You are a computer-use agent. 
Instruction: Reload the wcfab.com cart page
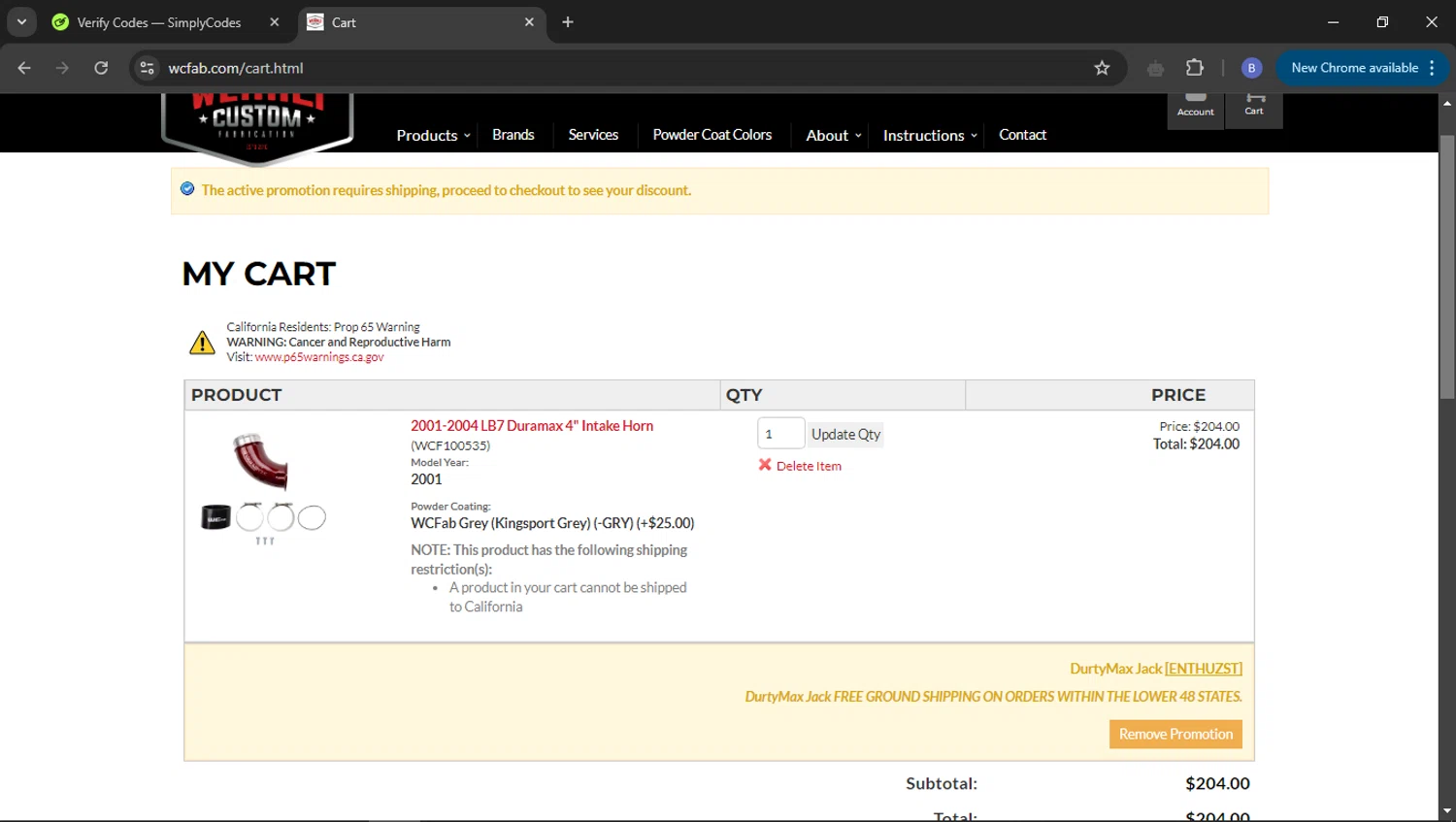tap(101, 68)
